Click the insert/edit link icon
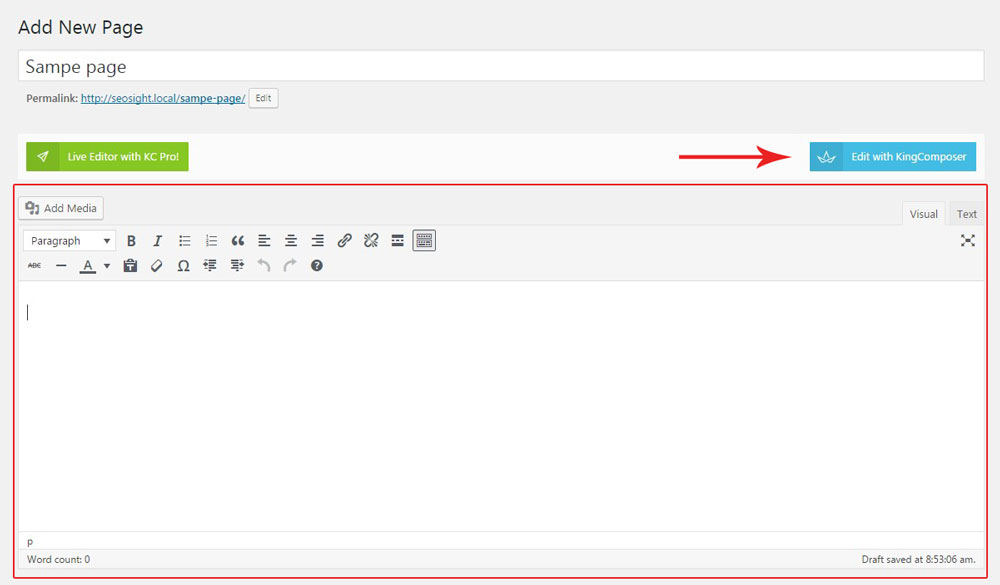Screen dimensions: 1000x585 pyautogui.click(x=344, y=241)
